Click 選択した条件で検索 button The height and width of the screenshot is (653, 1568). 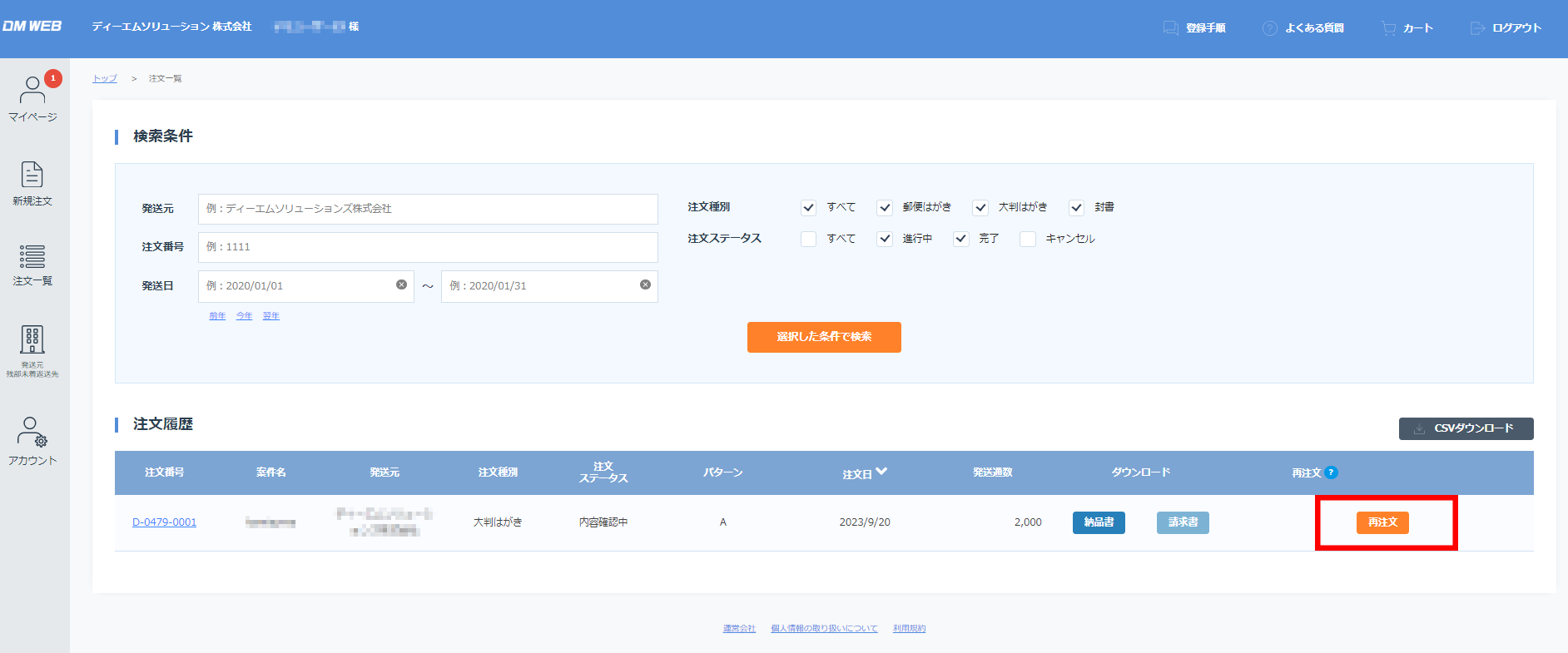824,337
